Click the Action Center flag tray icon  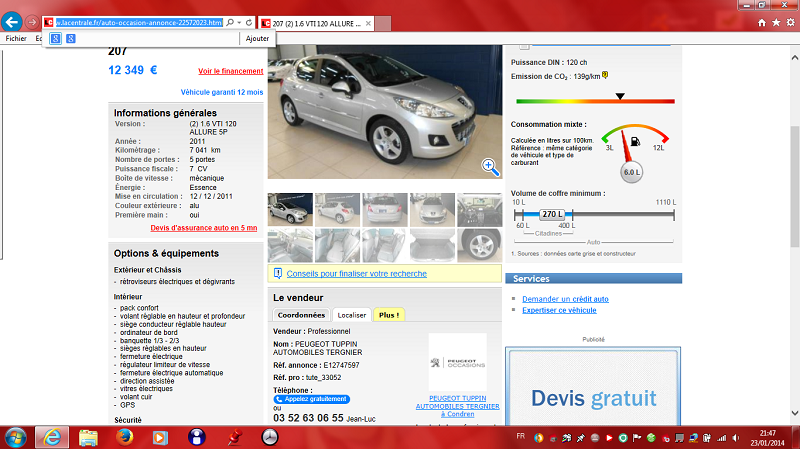click(637, 438)
